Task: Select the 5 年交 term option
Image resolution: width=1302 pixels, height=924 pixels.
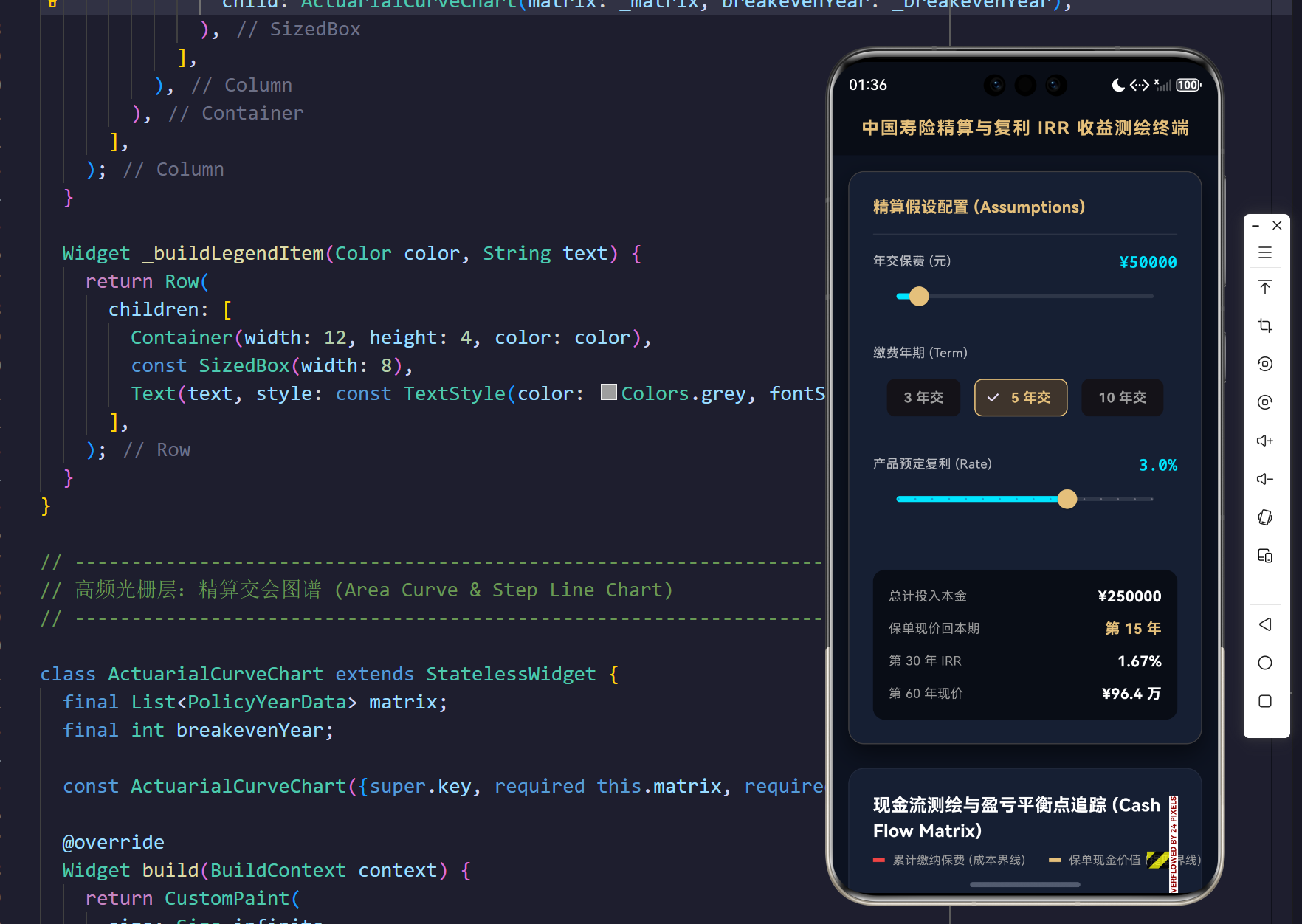Action: tap(1021, 398)
